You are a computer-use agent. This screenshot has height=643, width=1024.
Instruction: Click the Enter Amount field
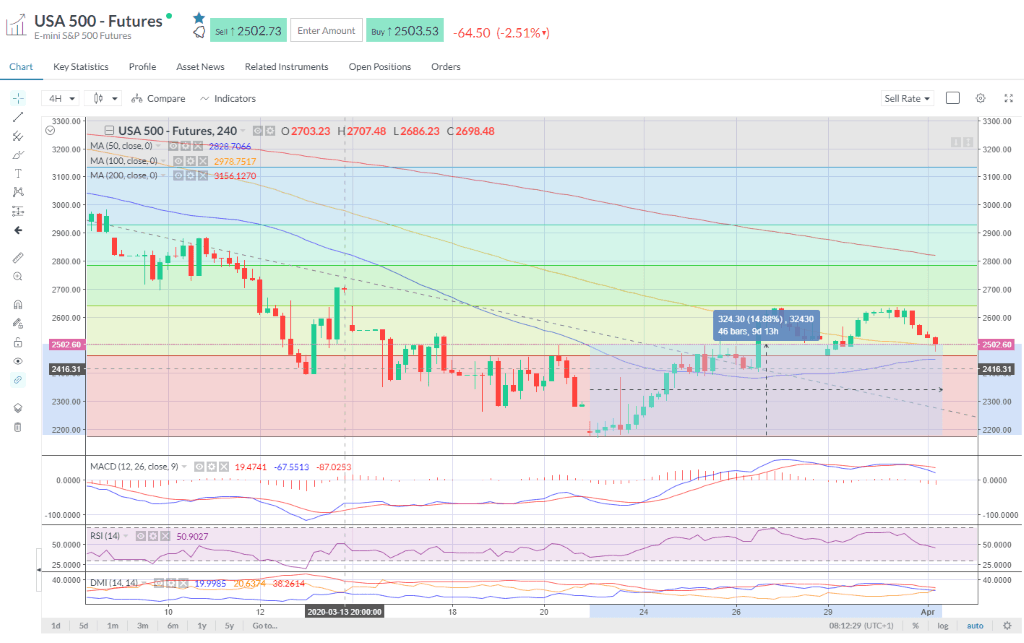[326, 31]
